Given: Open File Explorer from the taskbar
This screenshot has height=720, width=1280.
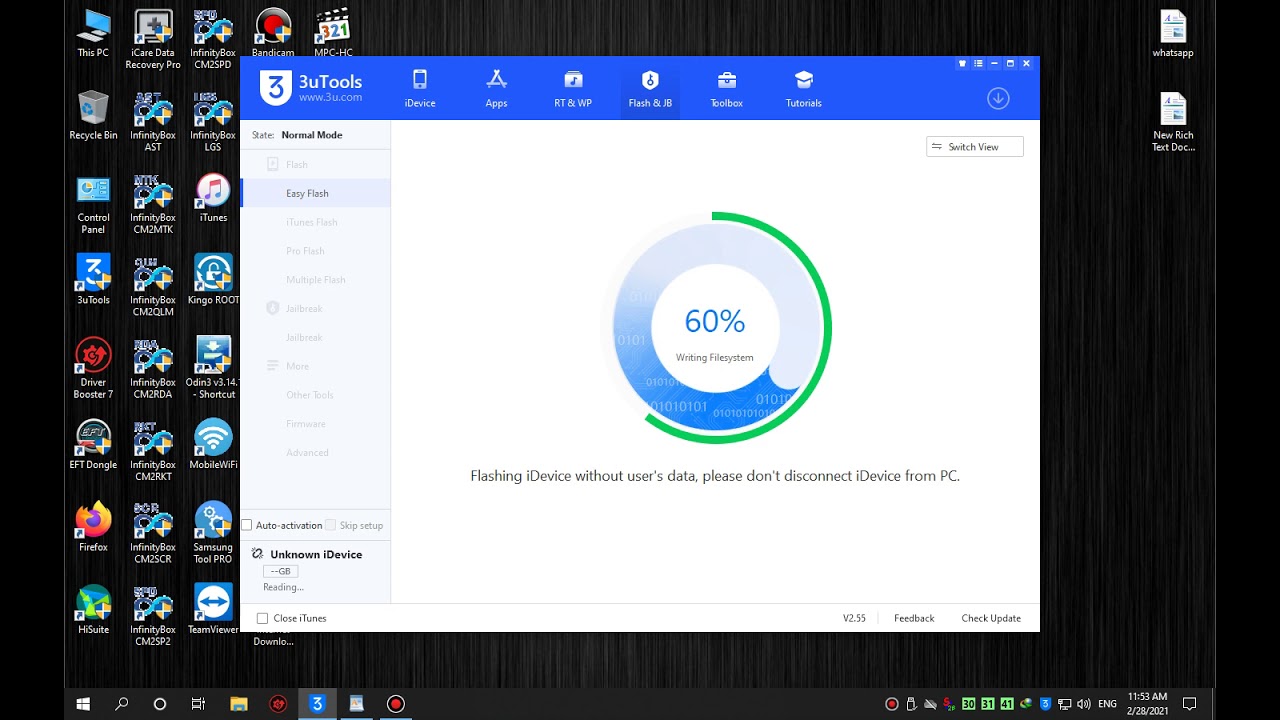Looking at the screenshot, I should tap(239, 704).
